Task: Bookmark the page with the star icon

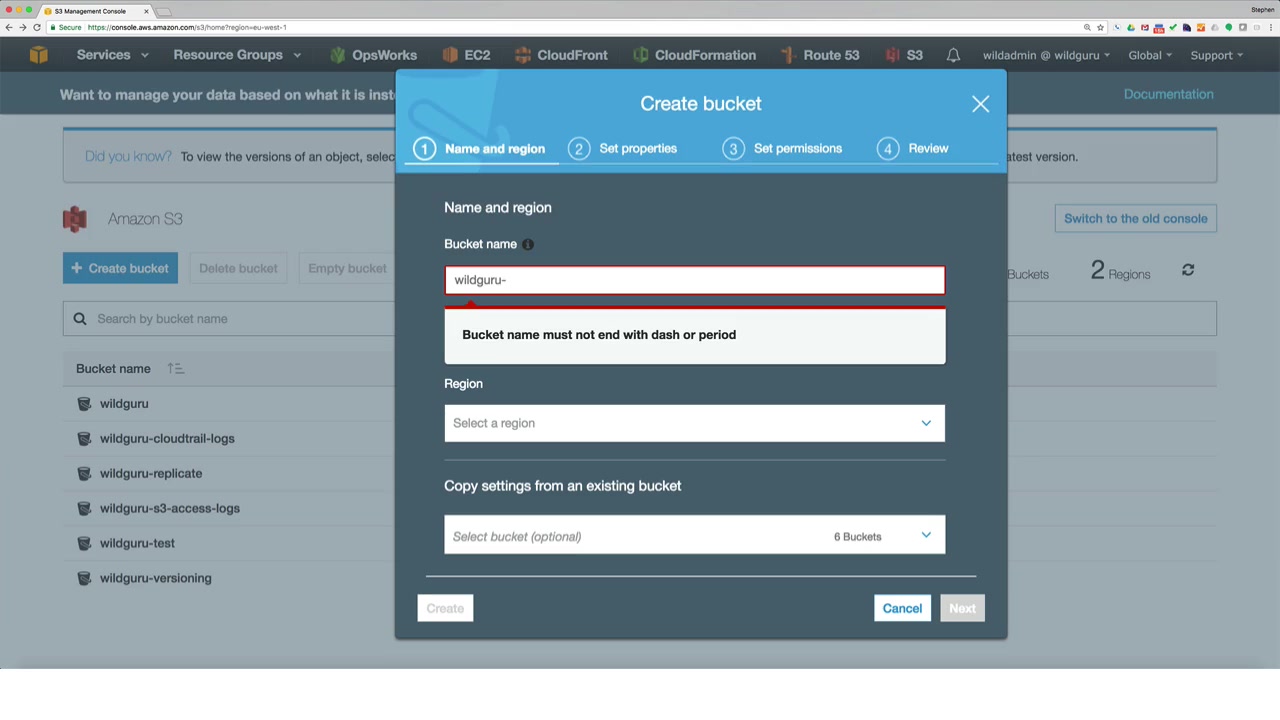Action: 1100,27
